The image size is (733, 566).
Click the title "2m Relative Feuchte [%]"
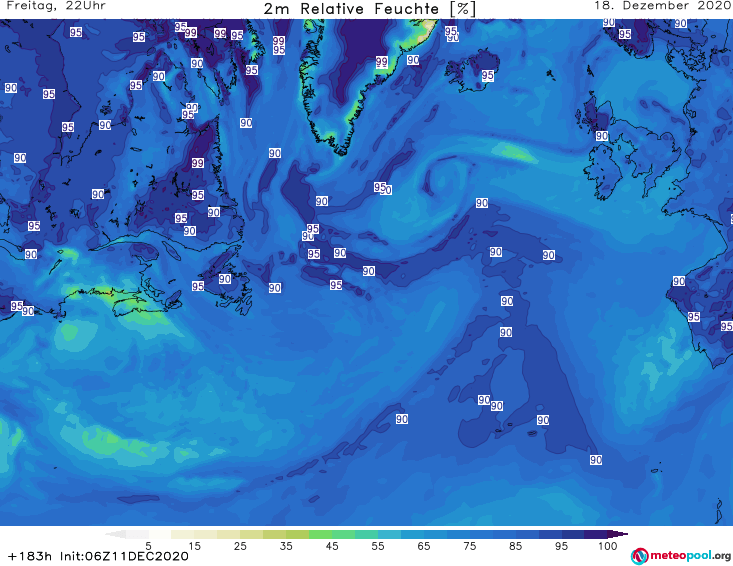point(370,9)
